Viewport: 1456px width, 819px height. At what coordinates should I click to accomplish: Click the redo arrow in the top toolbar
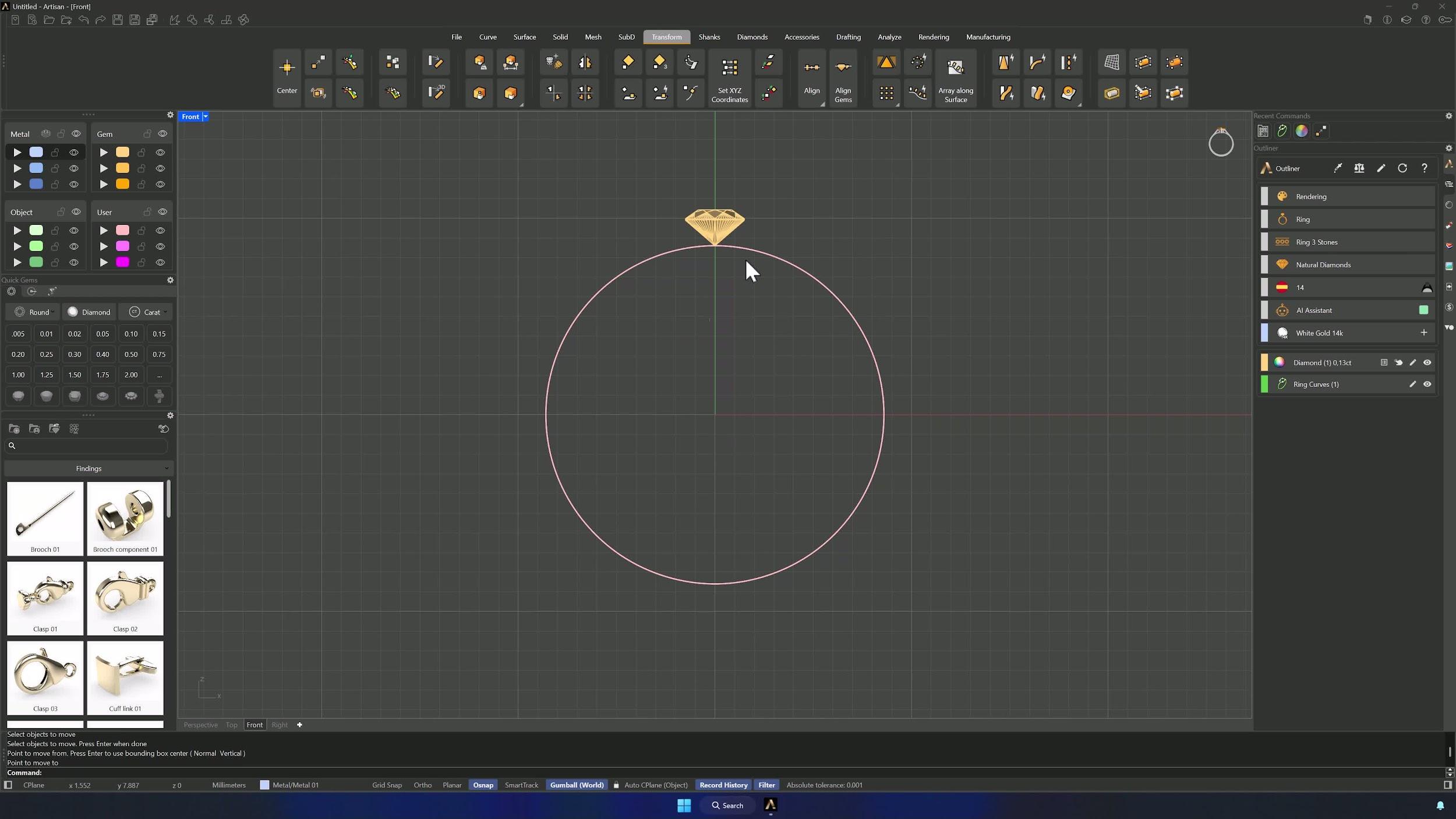point(100,20)
